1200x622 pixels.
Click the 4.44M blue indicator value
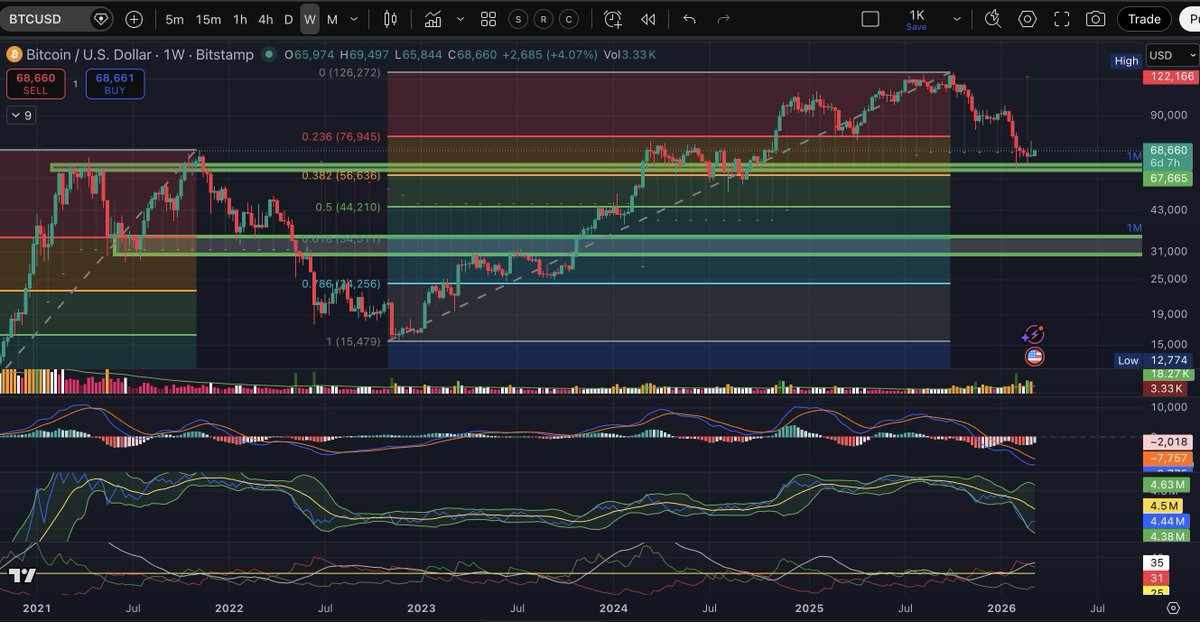(1166, 520)
